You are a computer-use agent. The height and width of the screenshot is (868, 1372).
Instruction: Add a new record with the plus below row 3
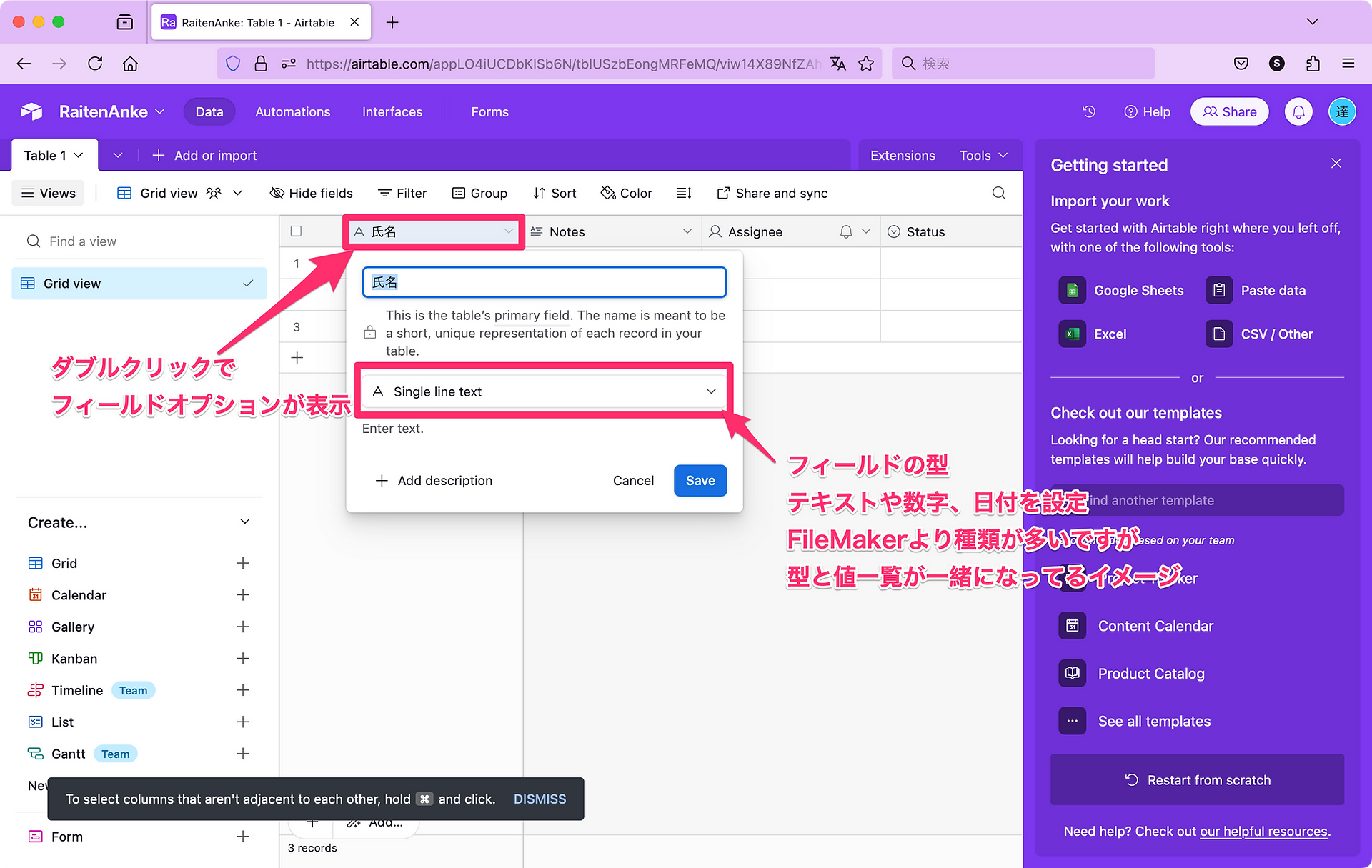click(x=297, y=357)
